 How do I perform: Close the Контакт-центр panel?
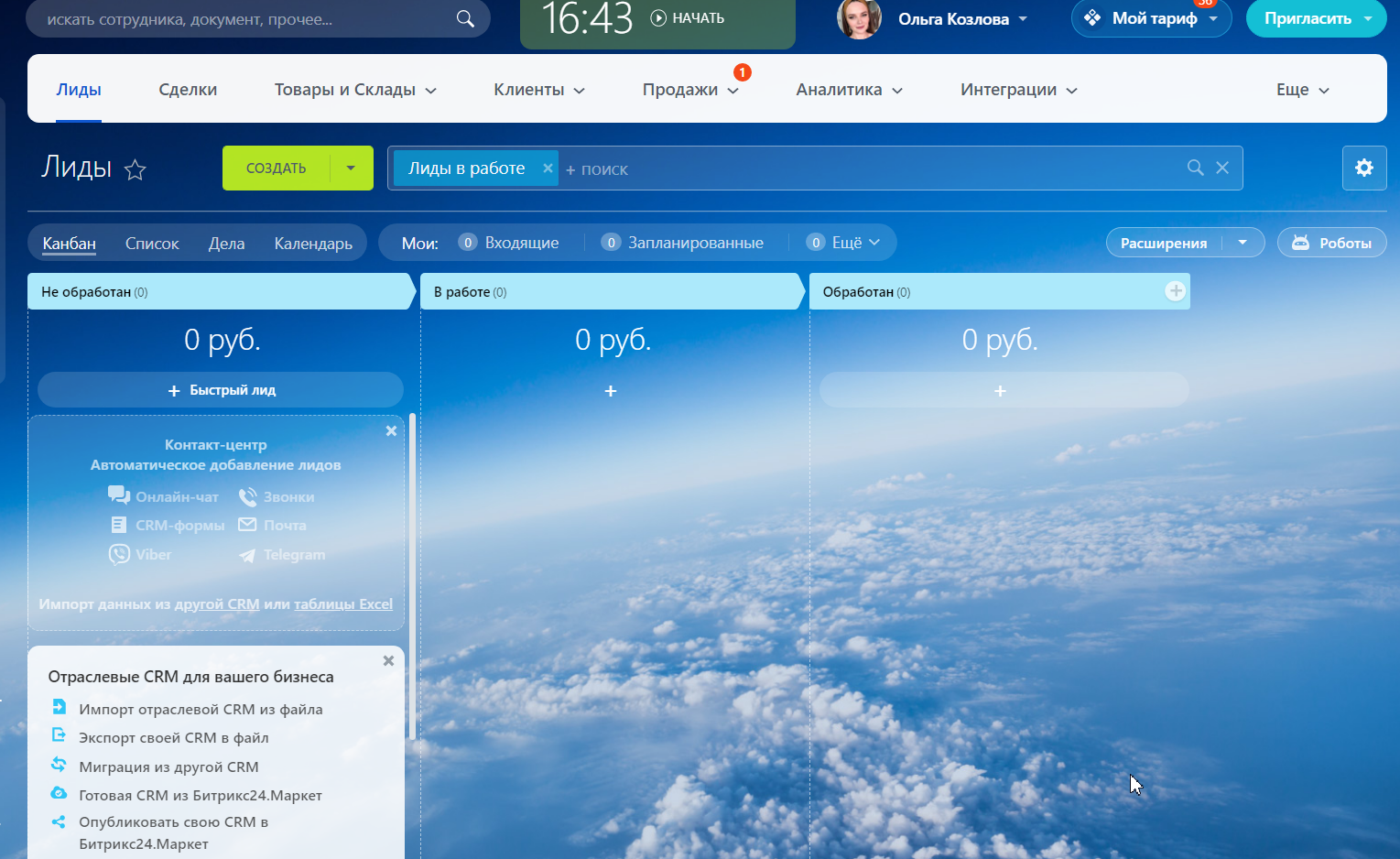click(x=391, y=431)
